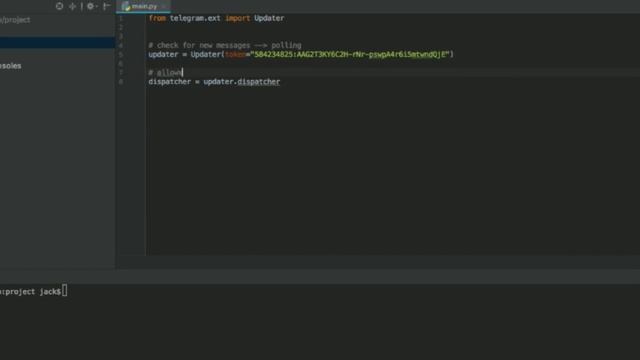This screenshot has width=640, height=360.
Task: Click the line "from telegram.ext import Updater"
Action: tap(216, 18)
